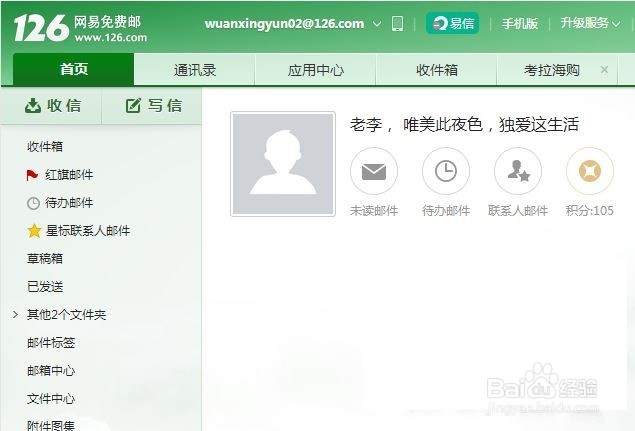
Task: Switch to the 通讯录 tab
Action: [x=194, y=70]
